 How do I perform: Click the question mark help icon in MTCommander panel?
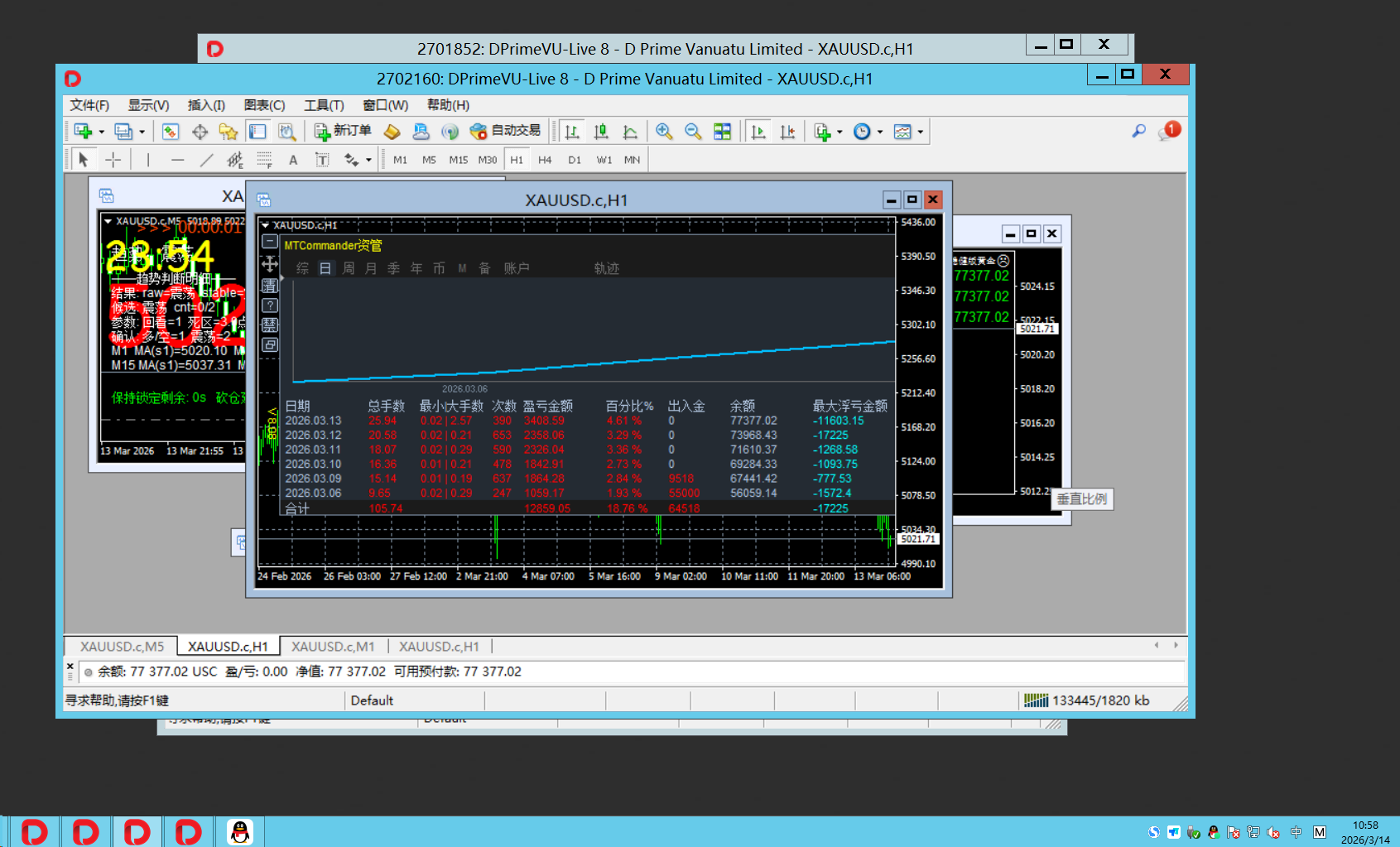pyautogui.click(x=270, y=306)
